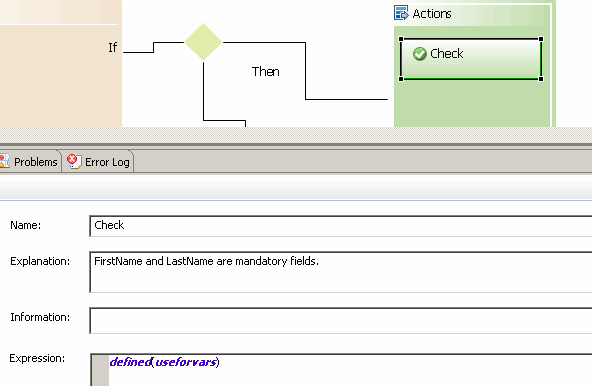Click the red Error Log tab icon
This screenshot has height=386, width=593.
pos(74,161)
